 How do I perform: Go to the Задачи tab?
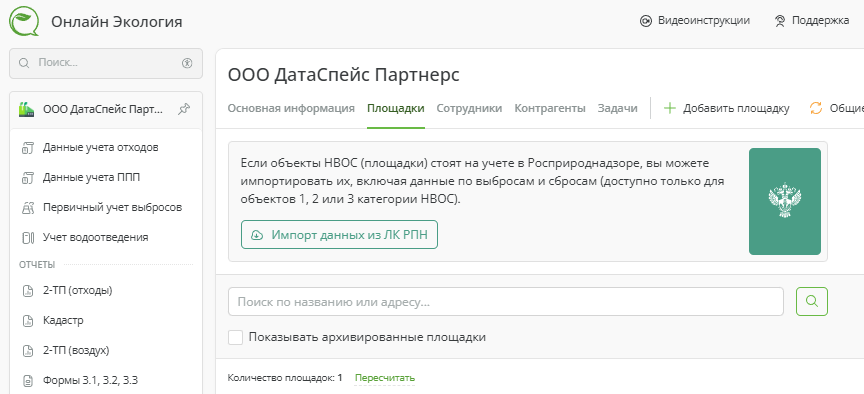click(x=618, y=108)
